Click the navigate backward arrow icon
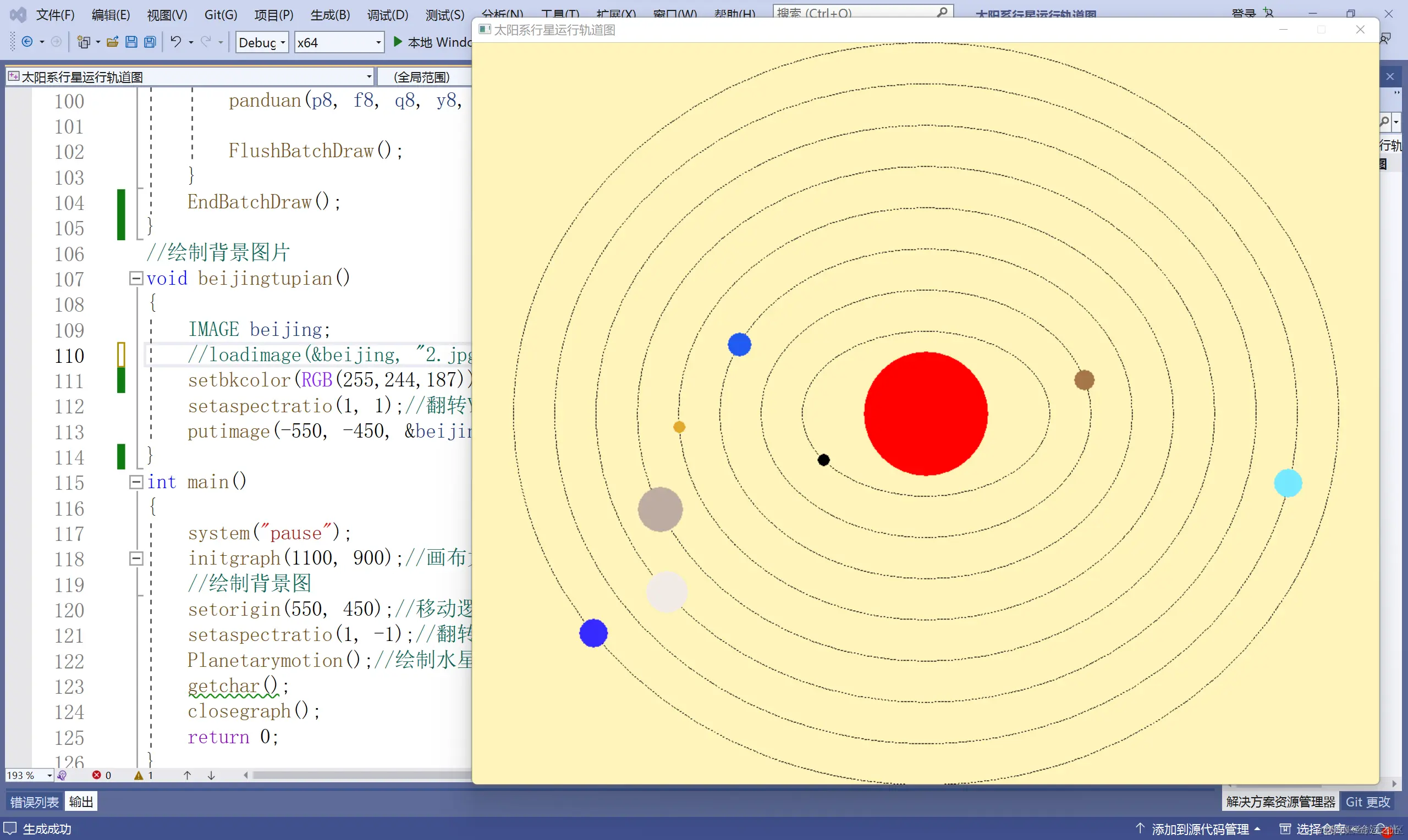This screenshot has height=840, width=1408. (x=26, y=42)
